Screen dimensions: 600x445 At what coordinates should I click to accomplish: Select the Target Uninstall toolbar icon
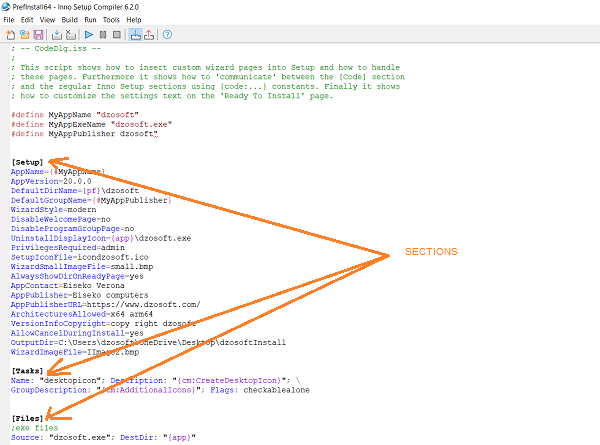point(149,35)
